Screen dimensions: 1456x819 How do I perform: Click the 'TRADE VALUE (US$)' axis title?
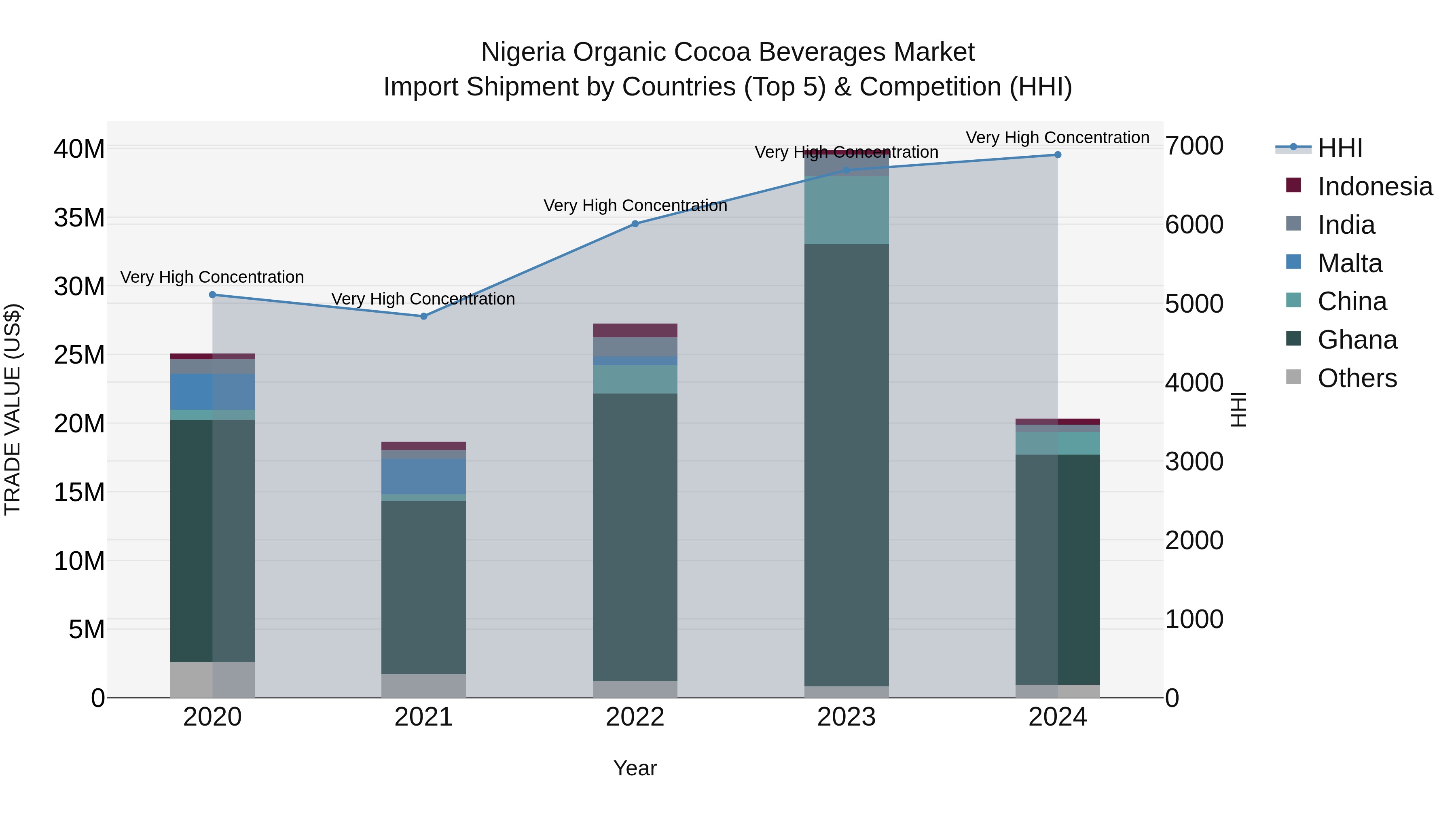13,409
